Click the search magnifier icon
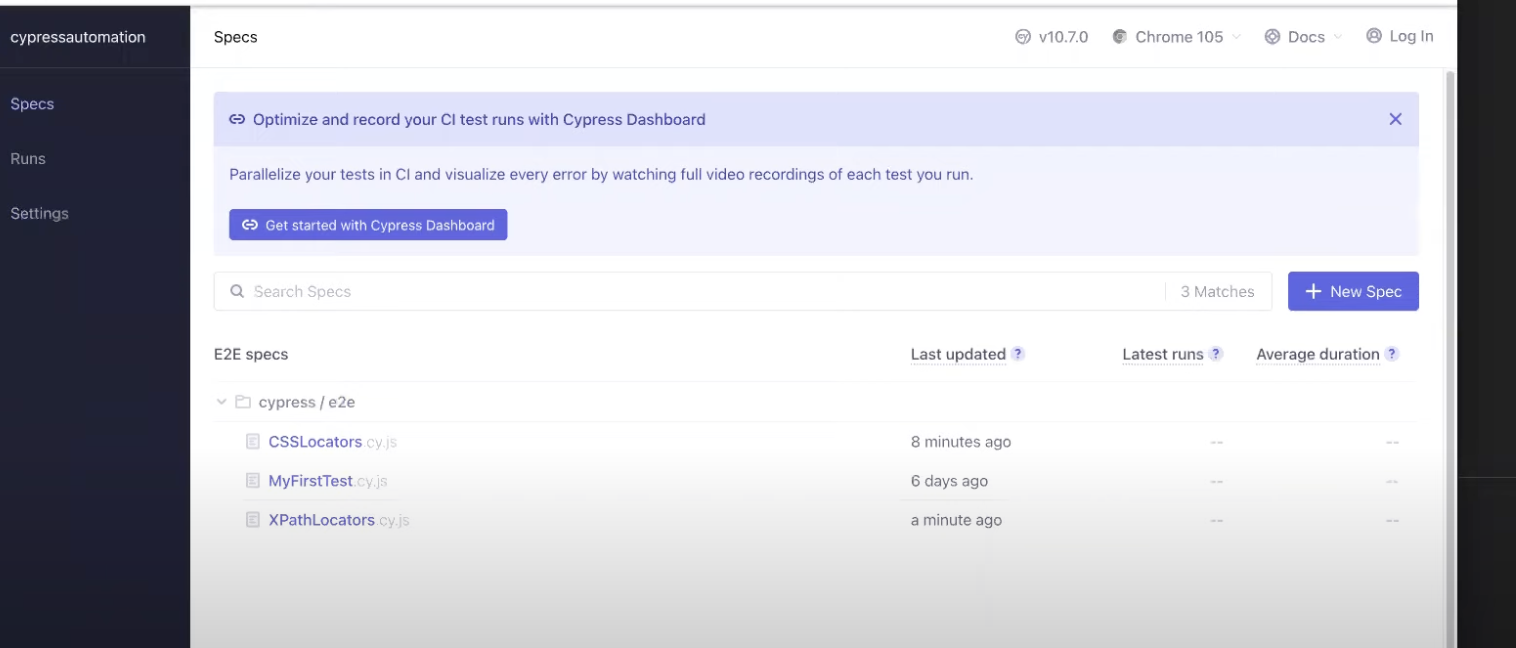This screenshot has width=1516, height=648. tap(237, 291)
